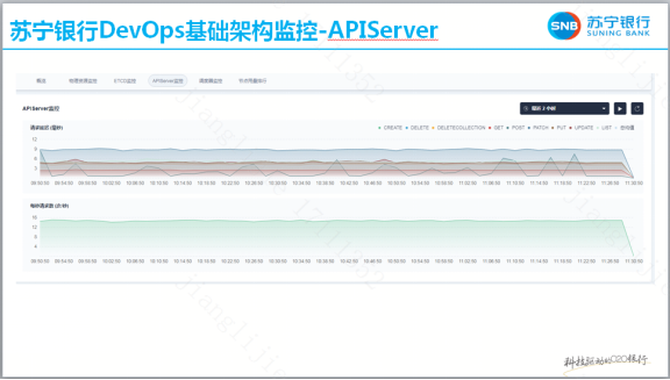This screenshot has height=380, width=670.
Task: Toggle the last legend entry after LIST
Action: coord(625,128)
